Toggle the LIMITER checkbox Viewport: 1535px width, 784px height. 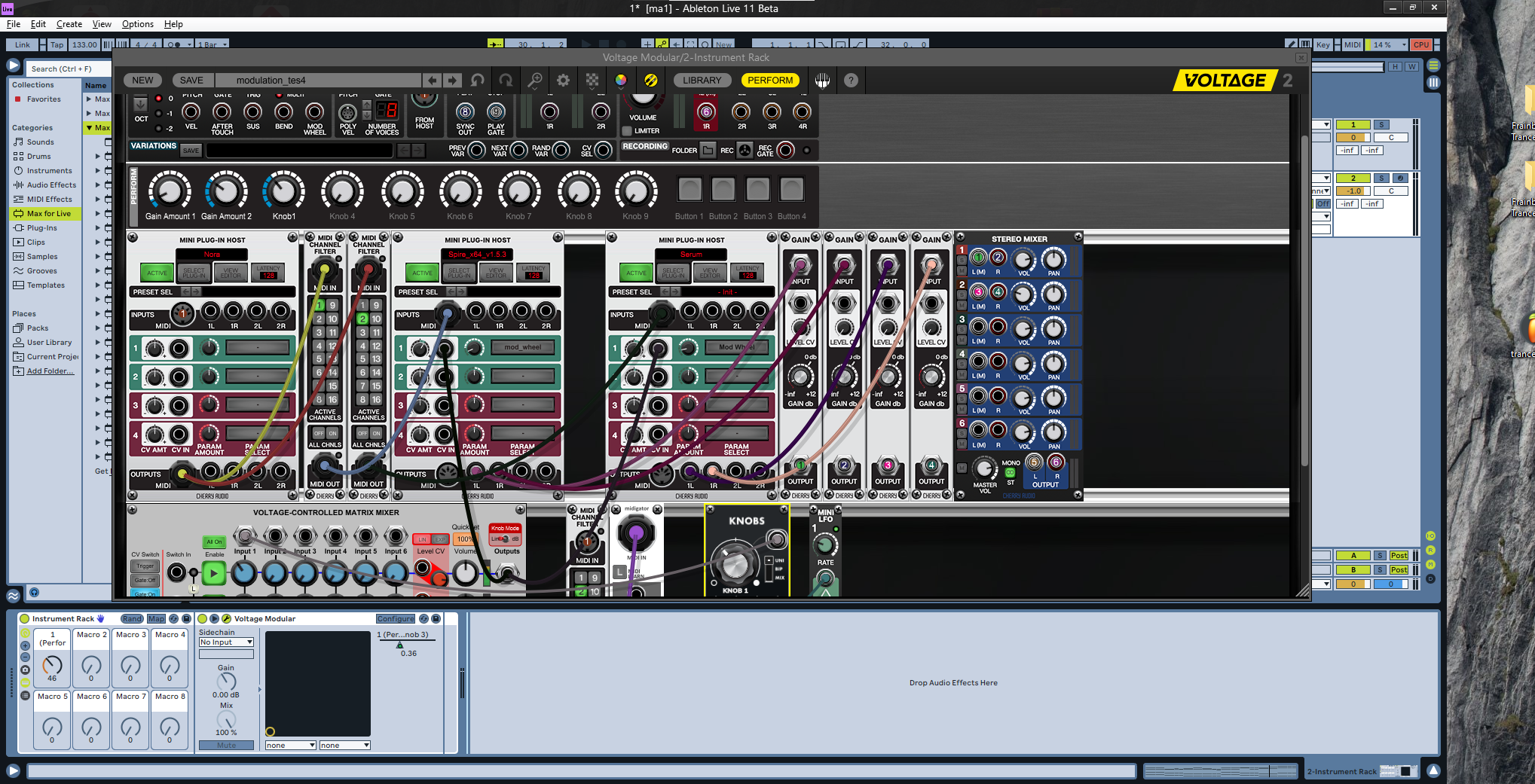(x=626, y=130)
